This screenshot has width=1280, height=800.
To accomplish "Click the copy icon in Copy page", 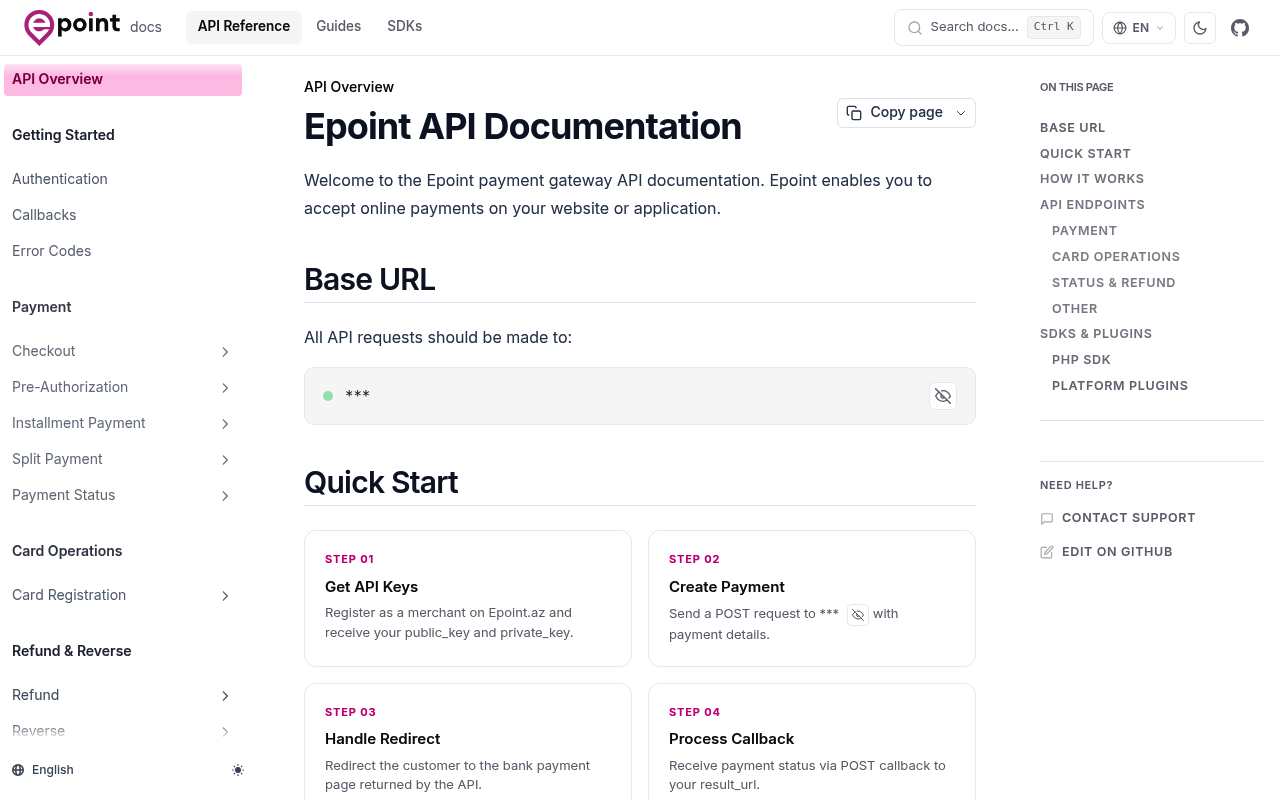I will point(854,113).
